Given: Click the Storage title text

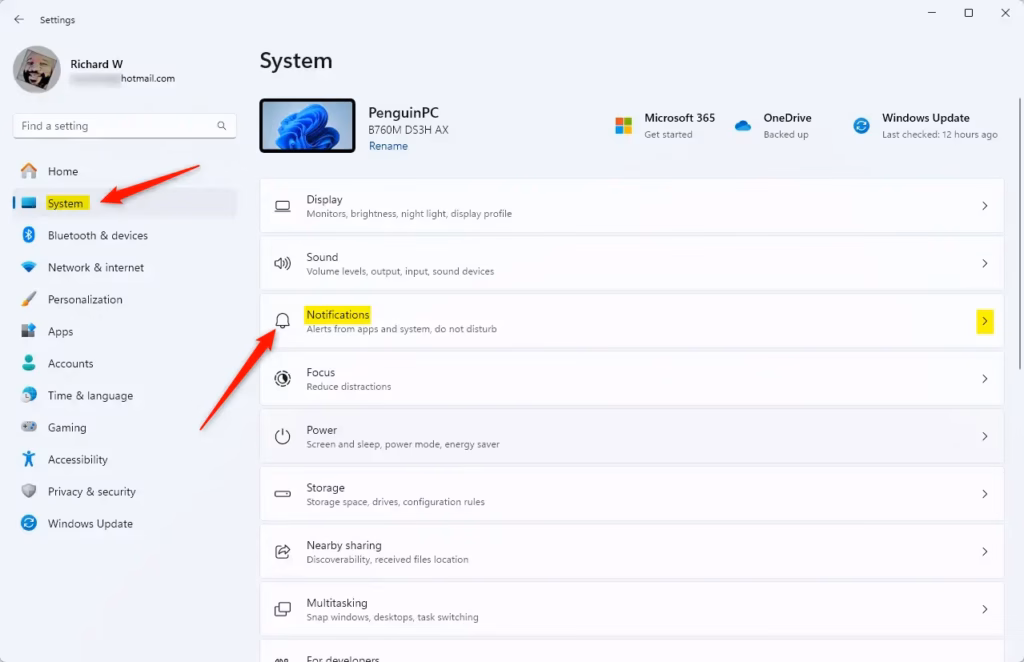Looking at the screenshot, I should 325,488.
